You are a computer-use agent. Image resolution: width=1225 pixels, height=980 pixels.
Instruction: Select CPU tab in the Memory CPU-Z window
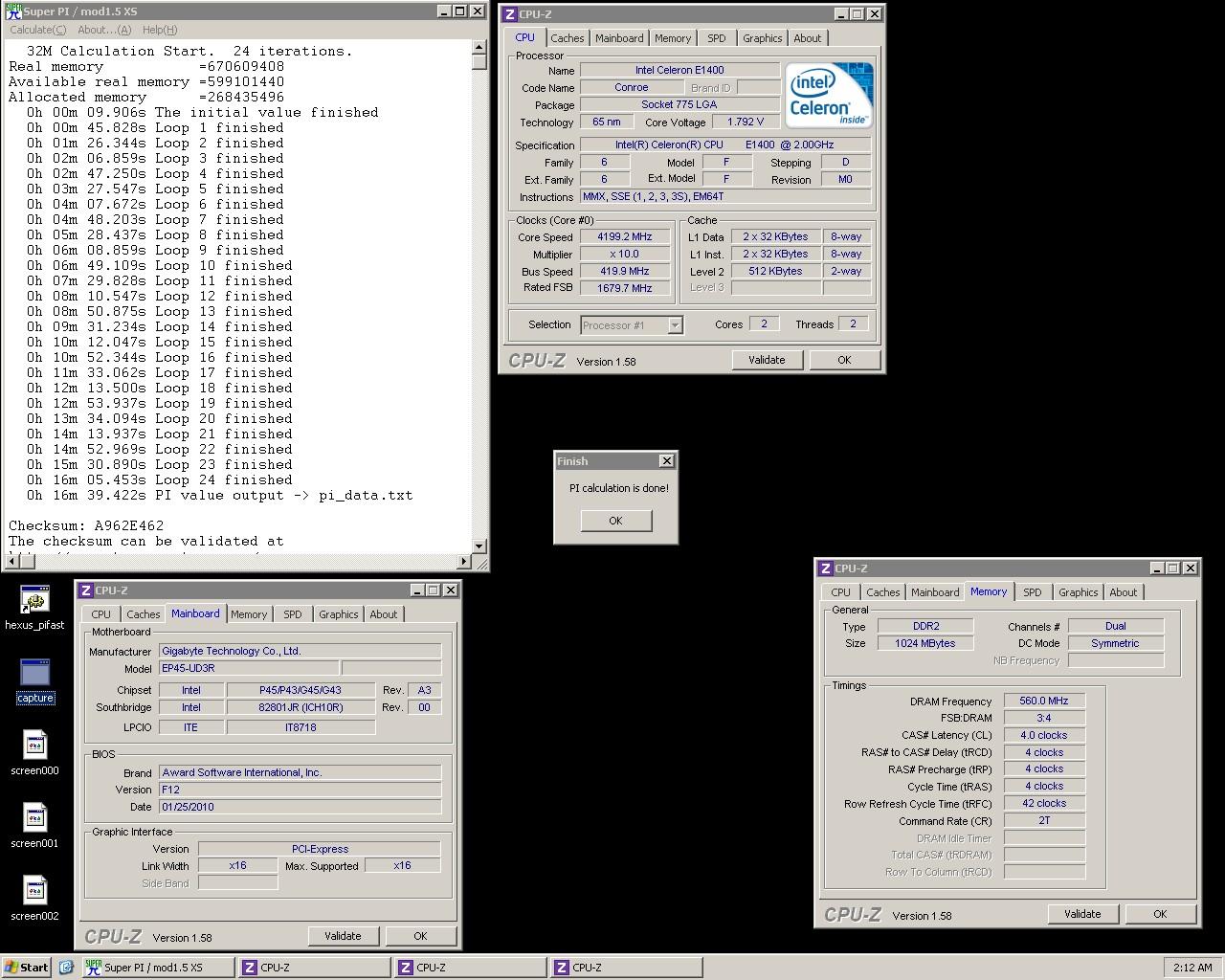pyautogui.click(x=841, y=592)
